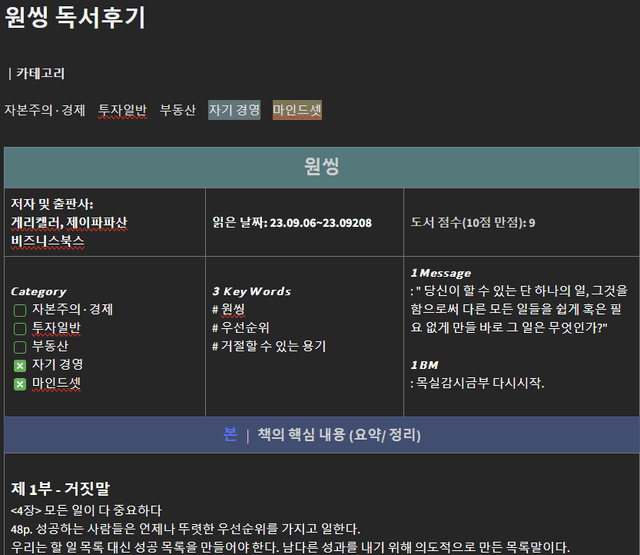640x555 pixels.
Task: Click the #거절할 수 있는 용기 keyword
Action: [x=269, y=346]
